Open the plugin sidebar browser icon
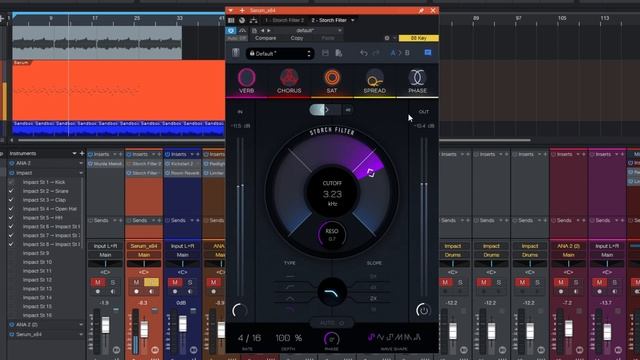 236,53
